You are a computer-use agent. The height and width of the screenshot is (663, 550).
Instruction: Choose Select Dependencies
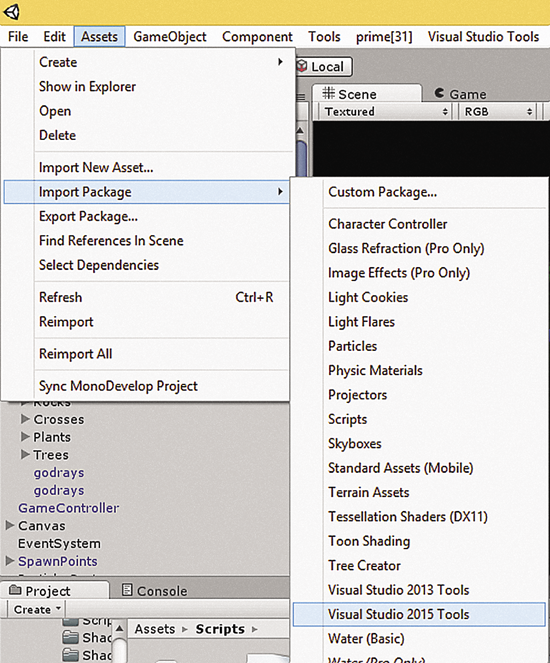point(146,265)
